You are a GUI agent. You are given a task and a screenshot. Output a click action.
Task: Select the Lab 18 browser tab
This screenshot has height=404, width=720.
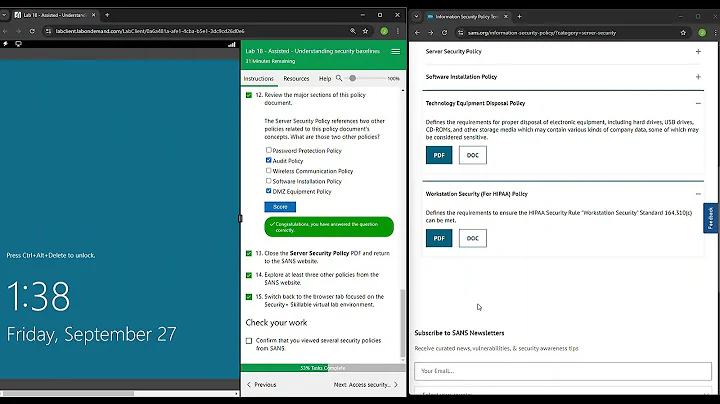pos(54,15)
